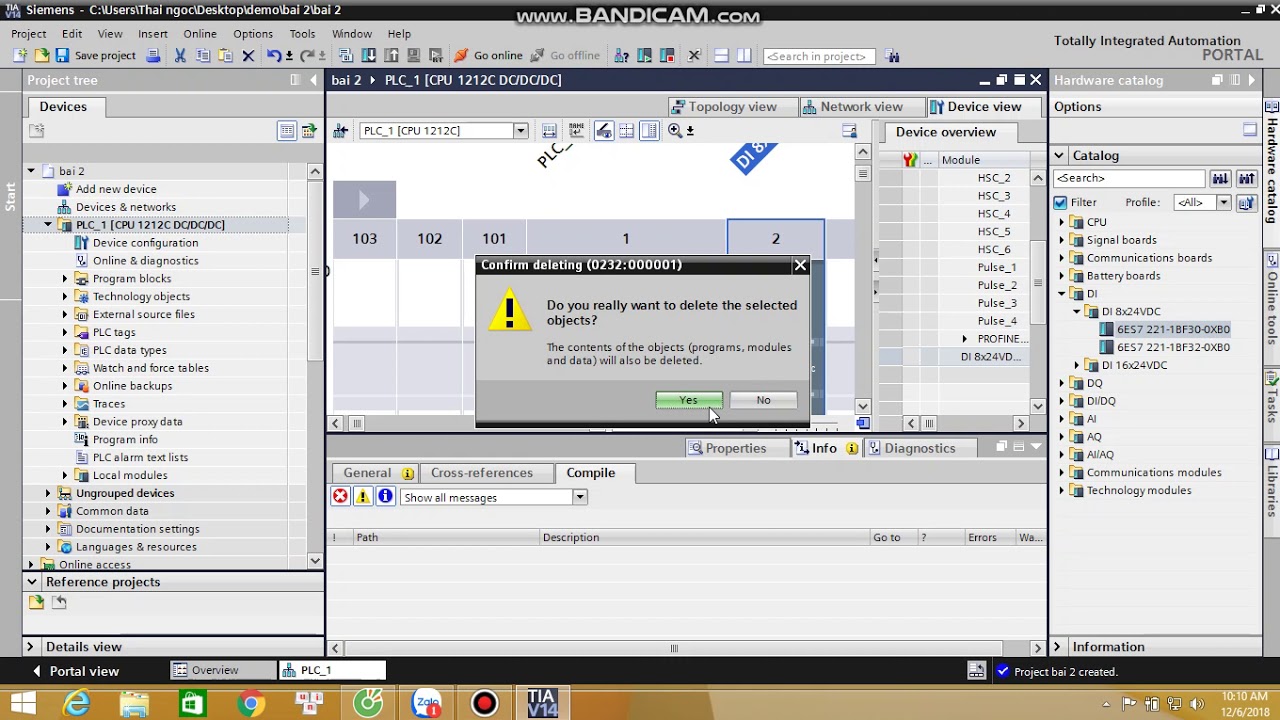Uncheck the Filter checkbox in Catalog
This screenshot has height=720, width=1280.
click(x=1060, y=202)
